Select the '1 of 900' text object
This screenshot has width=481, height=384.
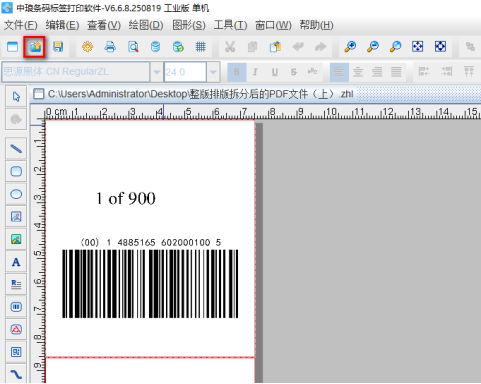pyautogui.click(x=126, y=198)
